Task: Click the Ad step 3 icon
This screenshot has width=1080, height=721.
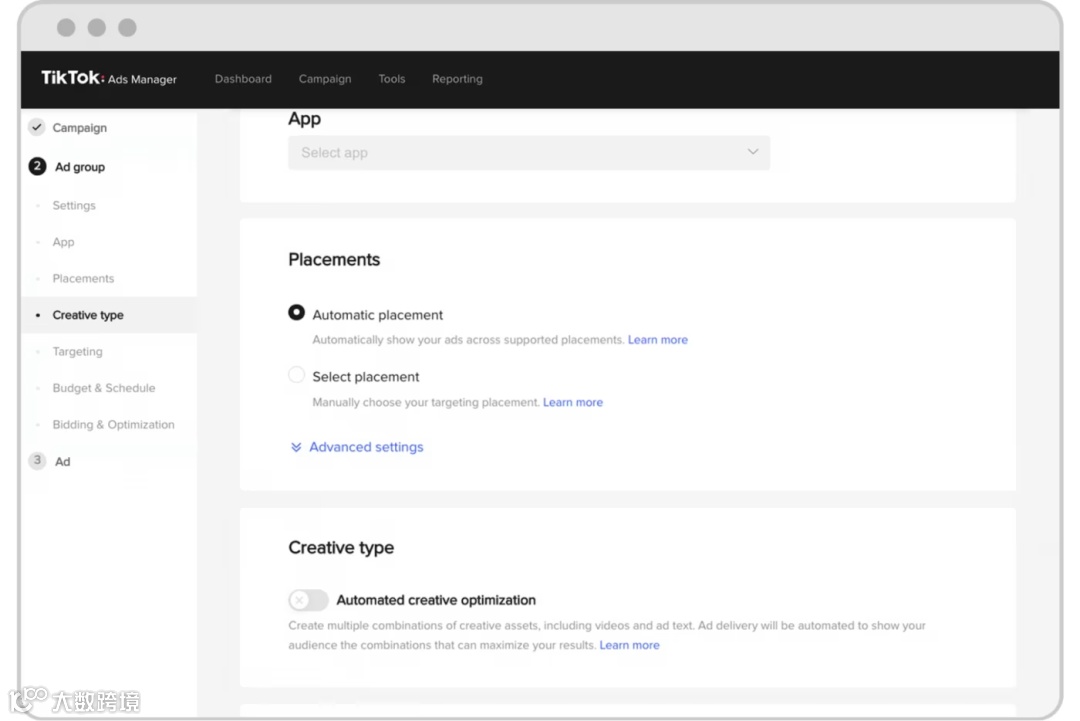Action: [x=38, y=461]
